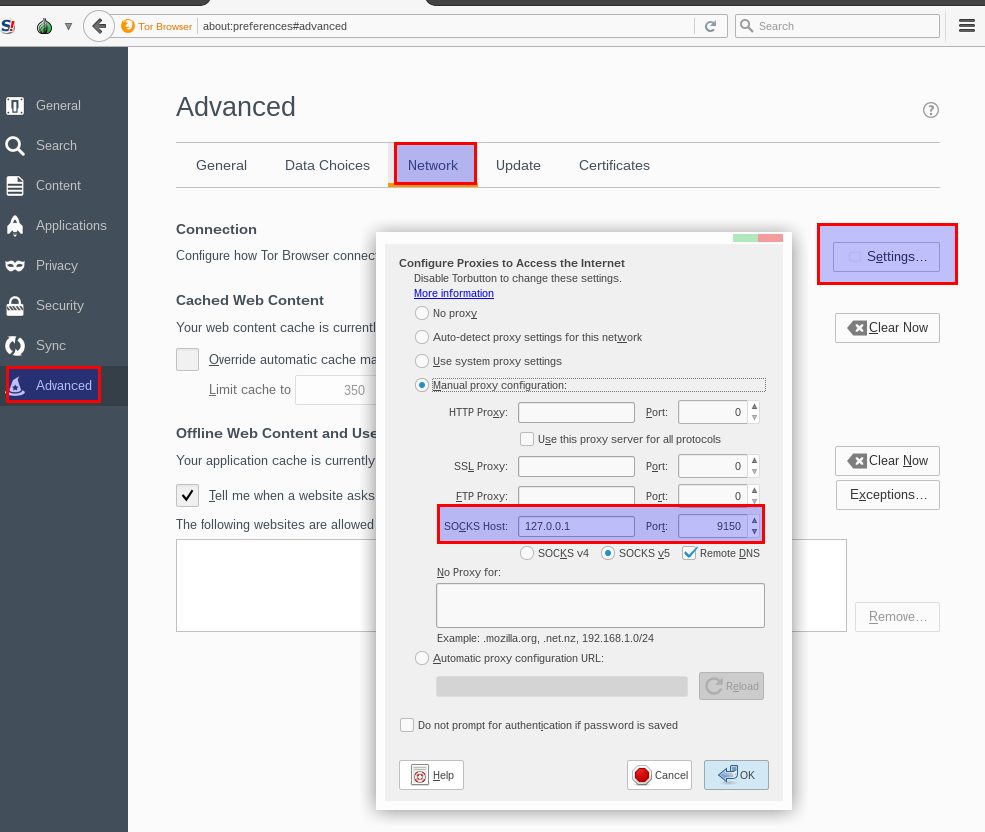This screenshot has width=985, height=832.
Task: Enable Override automatic cache management checkbox
Action: click(187, 359)
